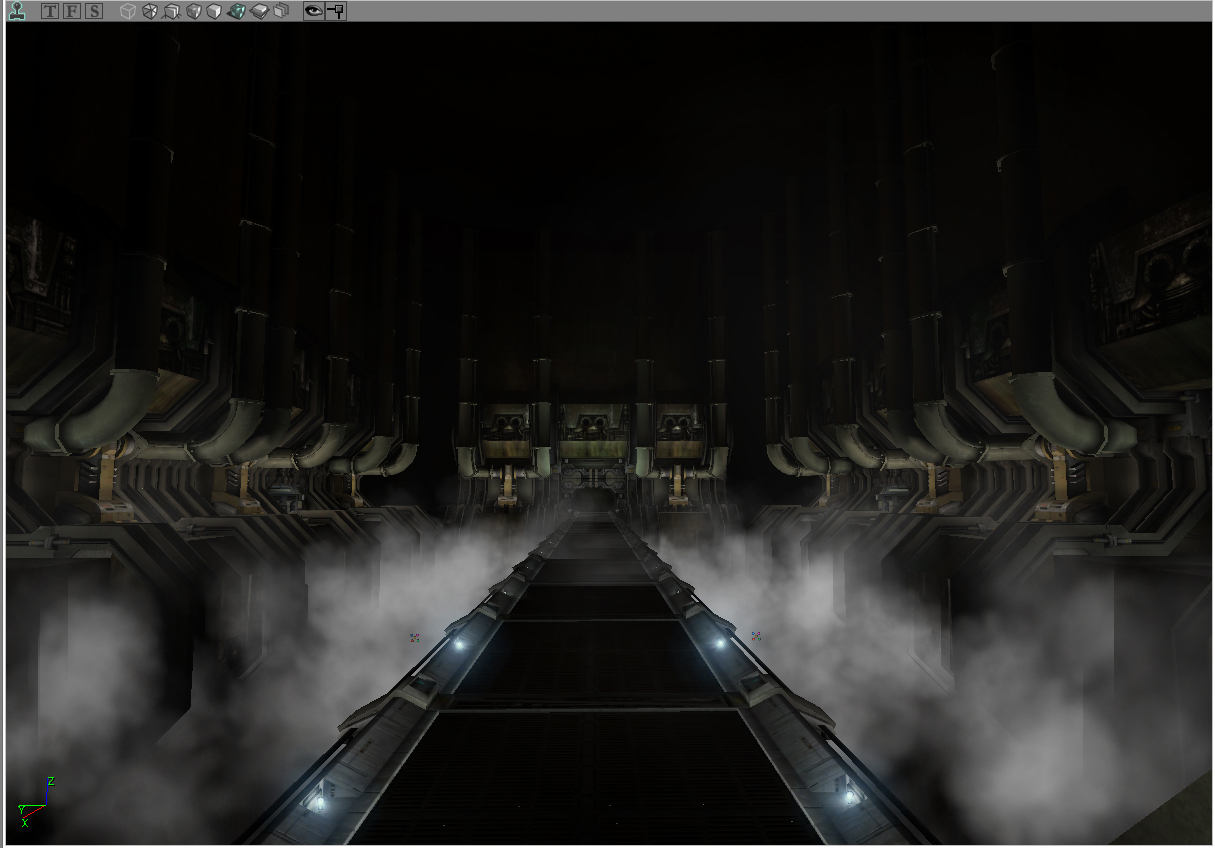Toggle realtime preview joystick icon
1215x848 pixels.
coord(17,11)
